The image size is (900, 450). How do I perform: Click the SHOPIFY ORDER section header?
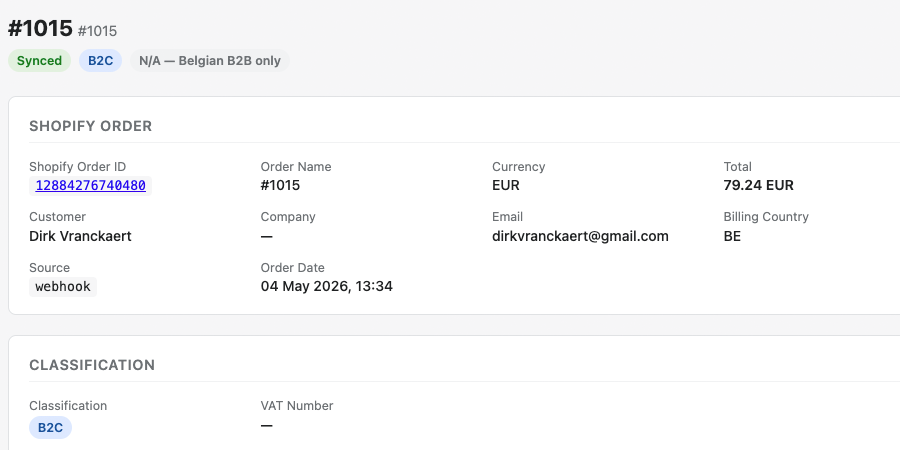91,126
